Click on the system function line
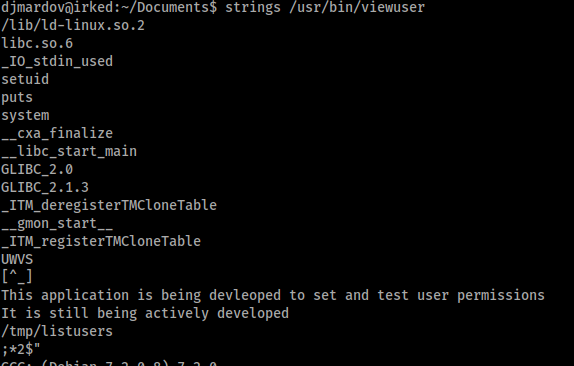 pyautogui.click(x=25, y=115)
